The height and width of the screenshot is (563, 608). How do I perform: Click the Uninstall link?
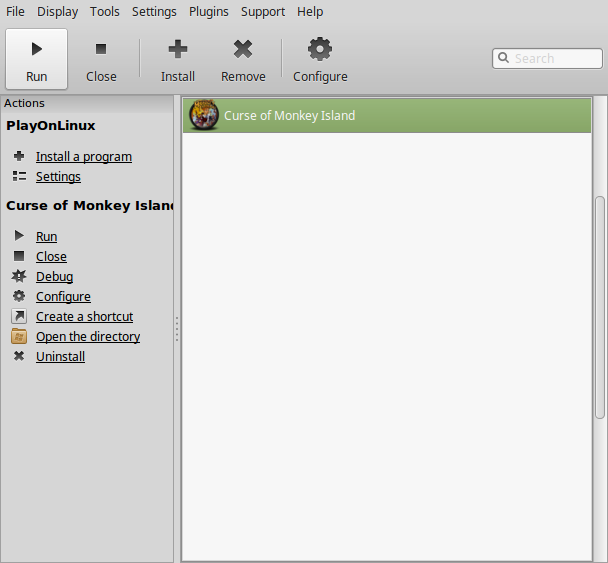tap(60, 357)
